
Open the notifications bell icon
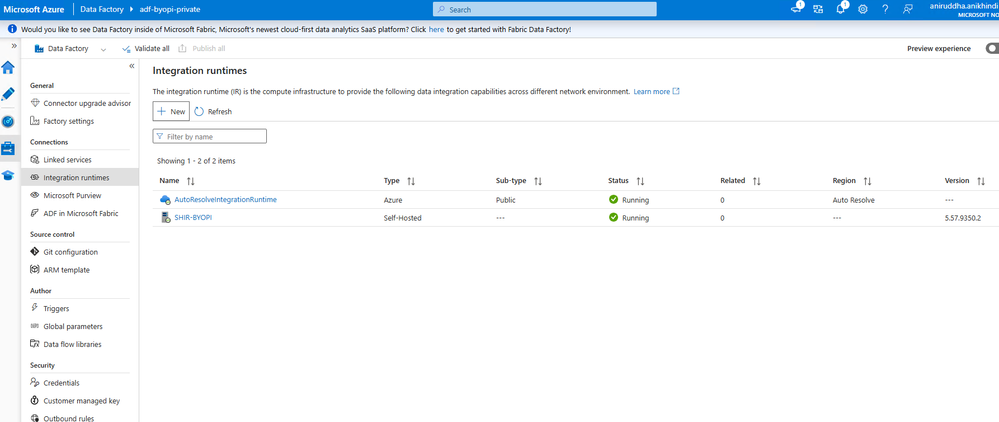tap(841, 9)
